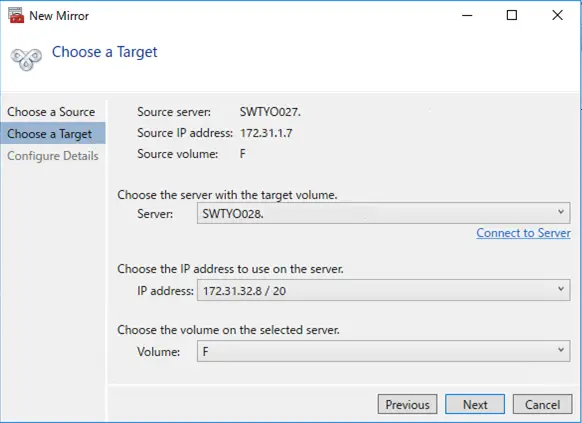Expand the Server dropdown arrow
This screenshot has width=582, height=423.
[x=561, y=212]
